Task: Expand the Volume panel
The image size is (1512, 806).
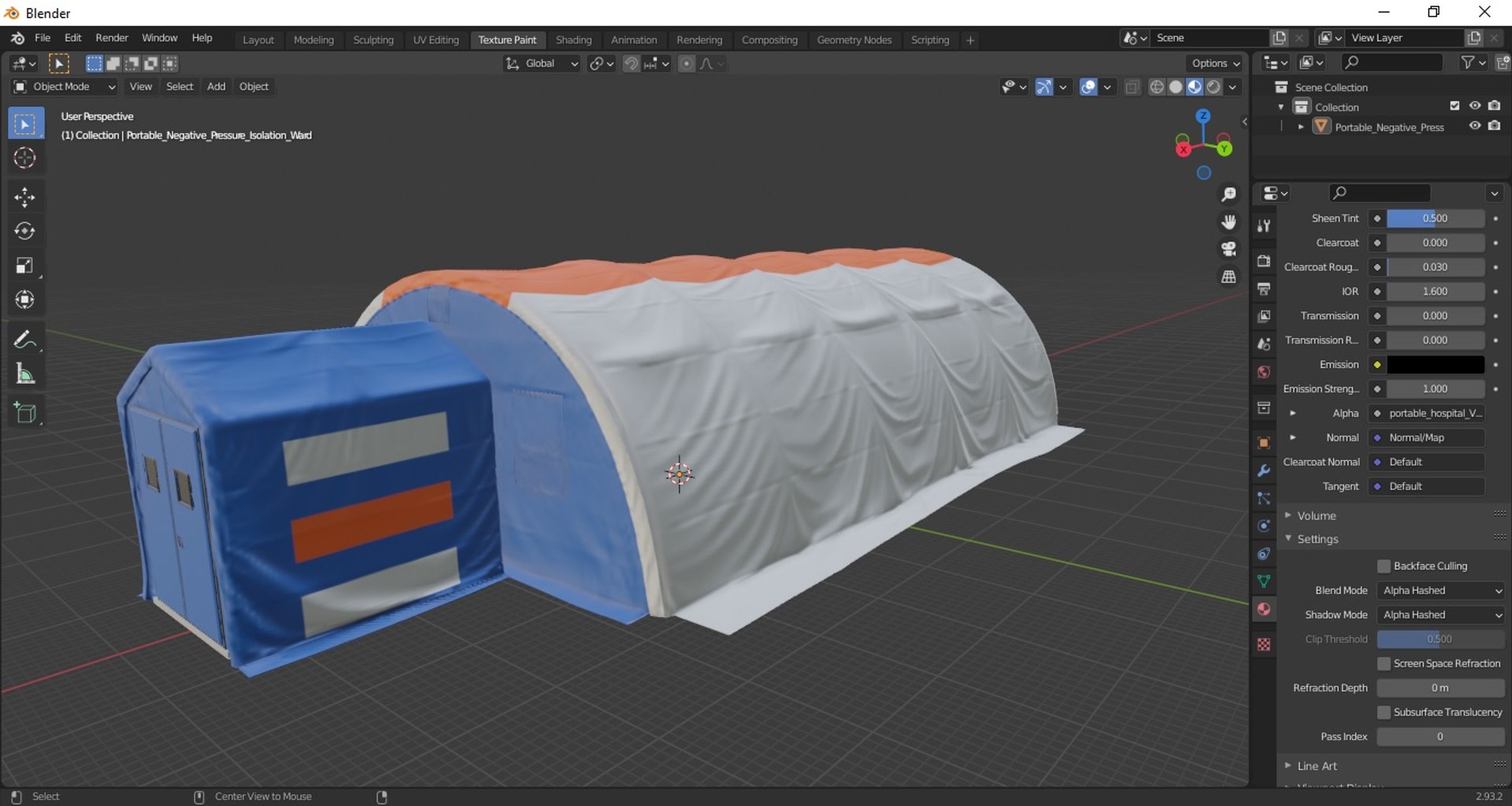Action: pos(1316,516)
